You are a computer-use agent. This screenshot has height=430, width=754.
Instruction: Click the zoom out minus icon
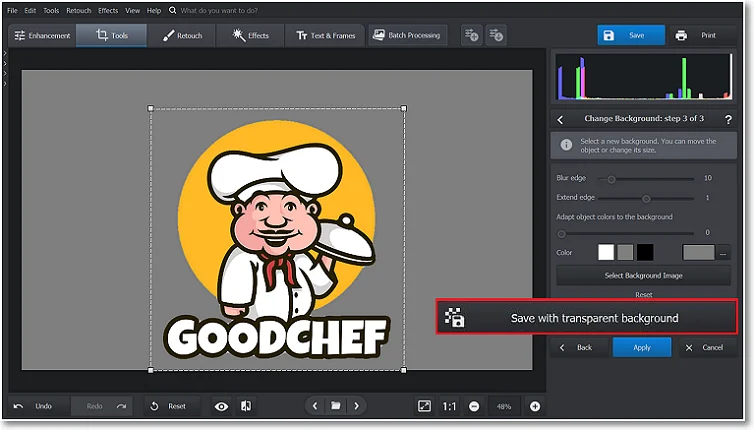474,406
